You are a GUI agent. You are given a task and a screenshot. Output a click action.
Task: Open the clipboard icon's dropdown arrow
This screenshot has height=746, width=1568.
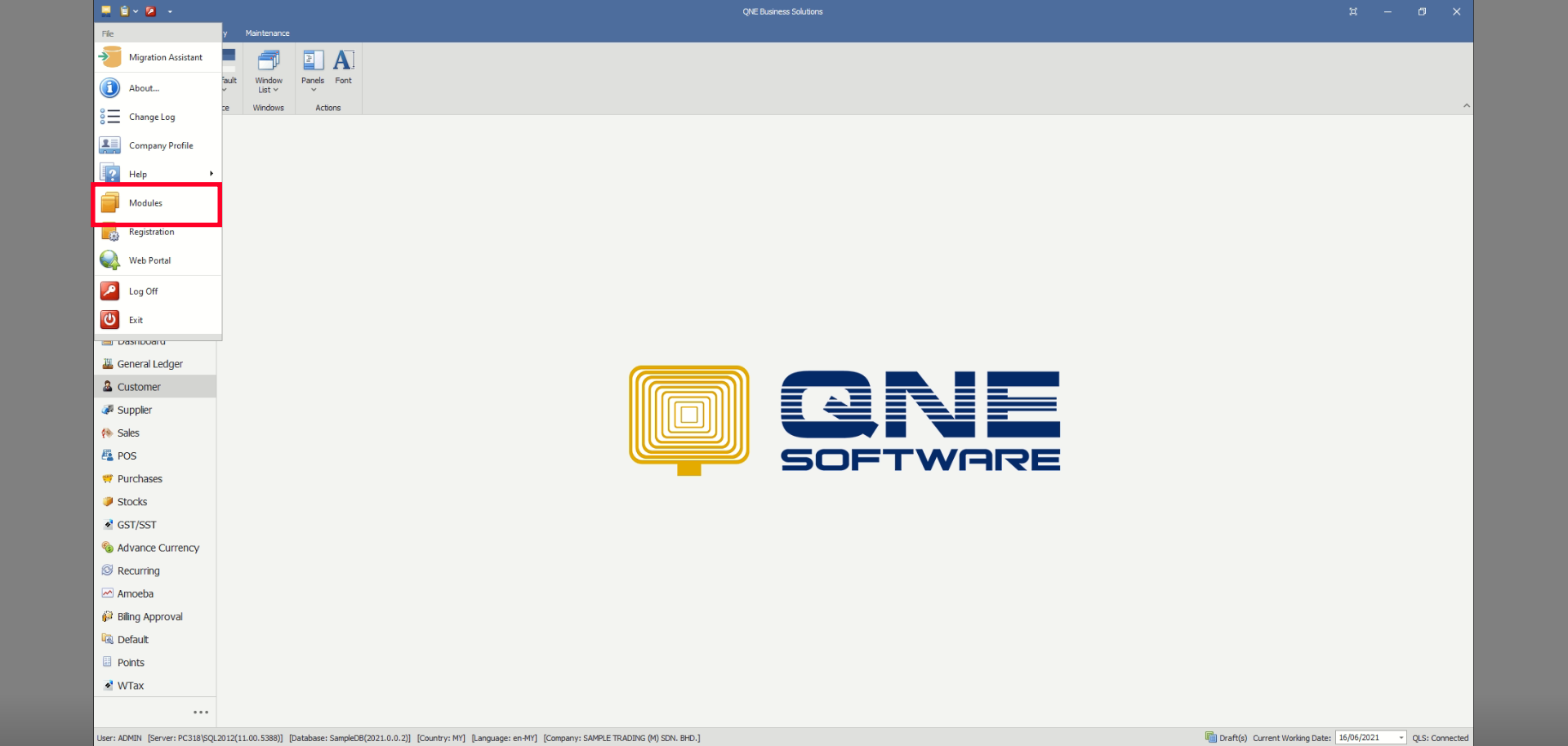coord(136,11)
